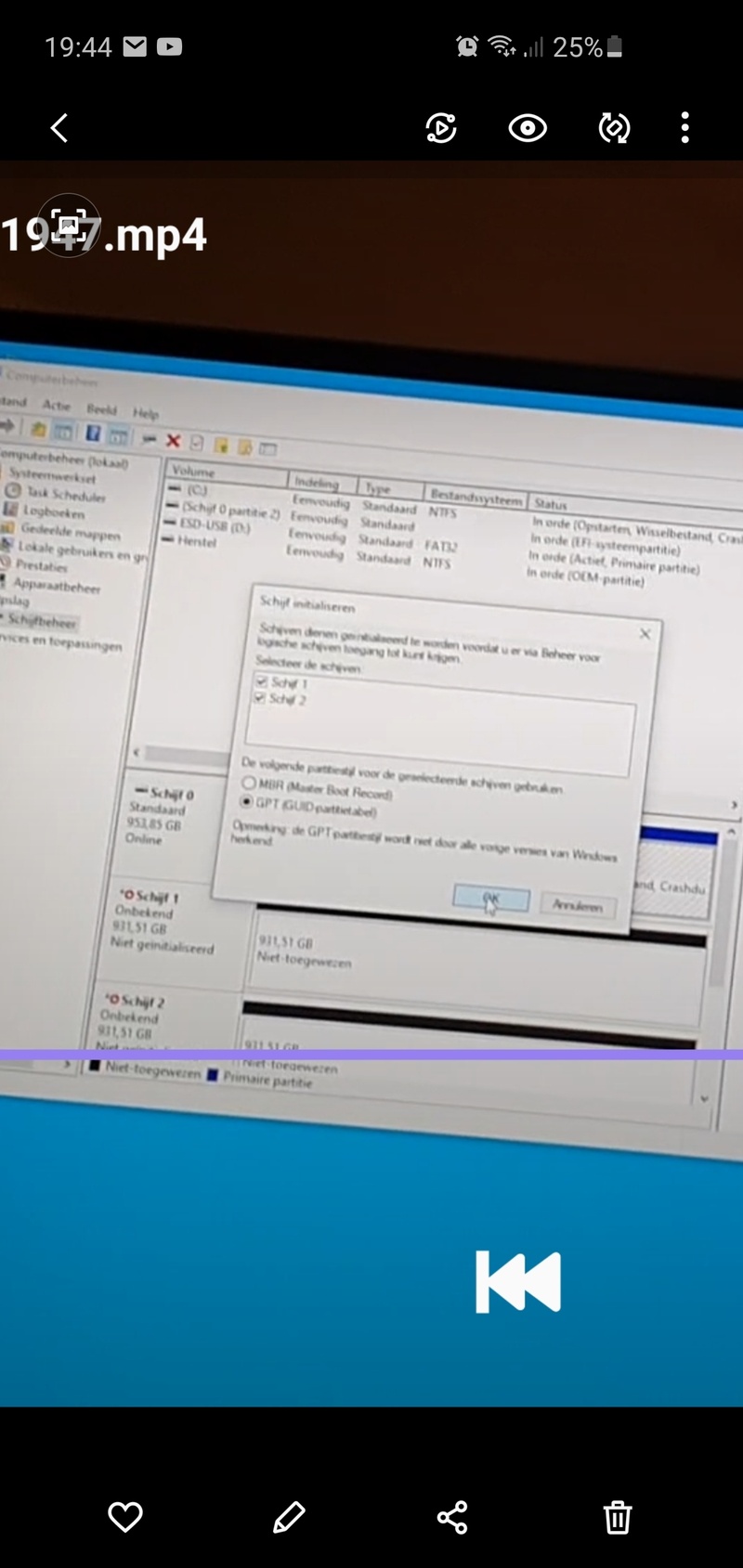Click the pane icon right of help icon
Viewport: 743px width, 1568px height.
[119, 435]
